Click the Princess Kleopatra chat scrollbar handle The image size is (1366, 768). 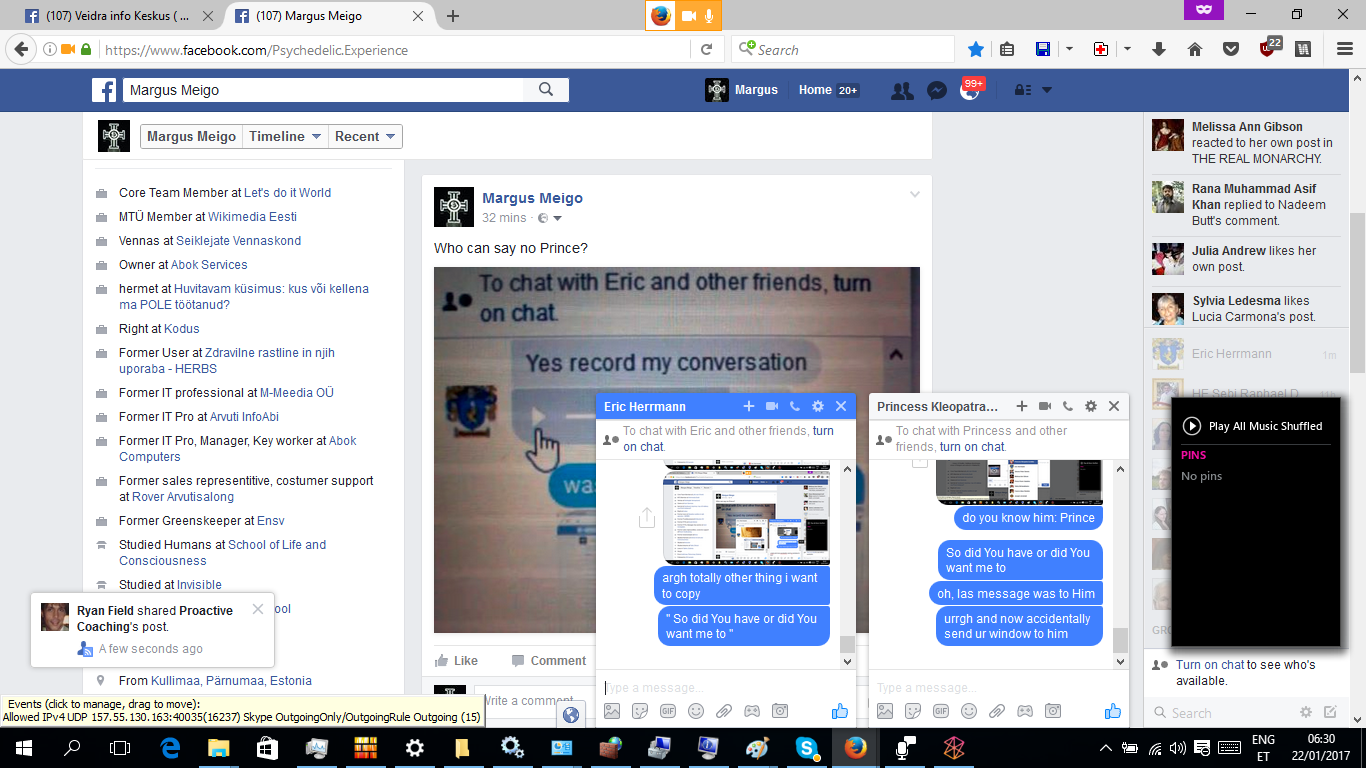(1120, 640)
